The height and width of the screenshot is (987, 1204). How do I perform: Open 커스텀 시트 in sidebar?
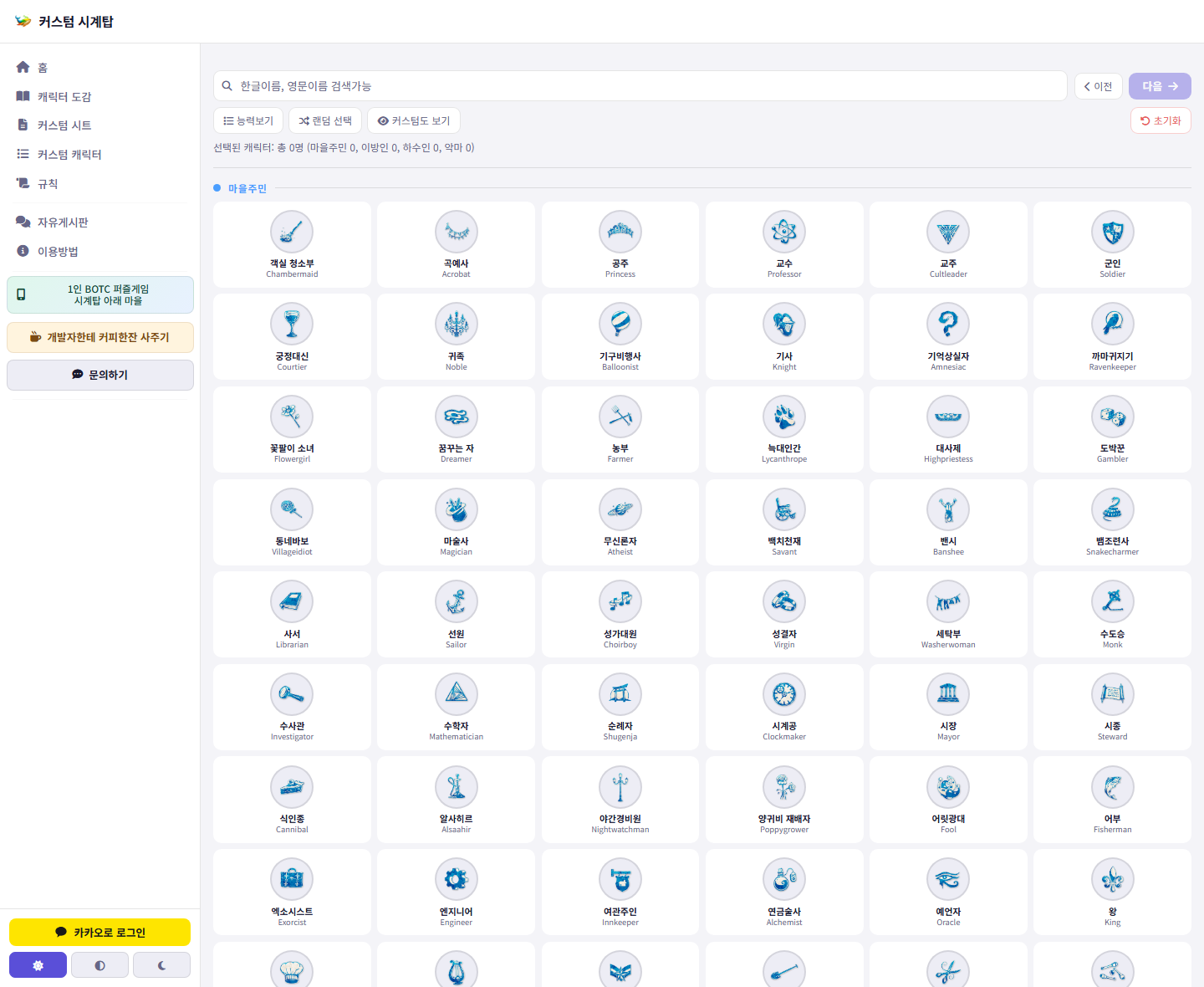tap(100, 125)
